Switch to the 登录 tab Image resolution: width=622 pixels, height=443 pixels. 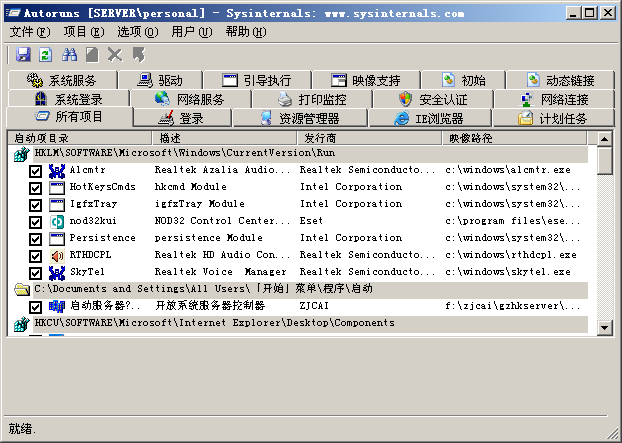182,118
